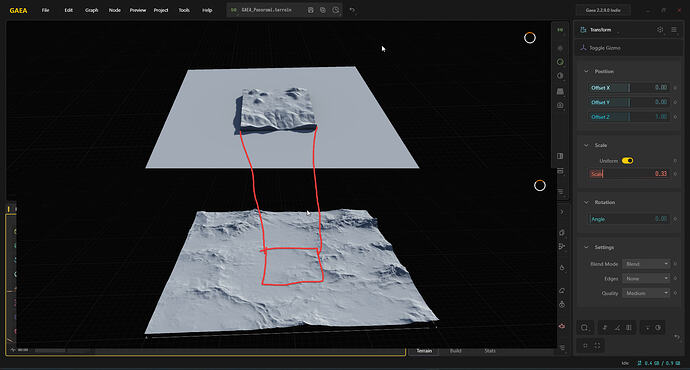This screenshot has height=370, width=690.
Task: Open the Preview menu
Action: 138,10
